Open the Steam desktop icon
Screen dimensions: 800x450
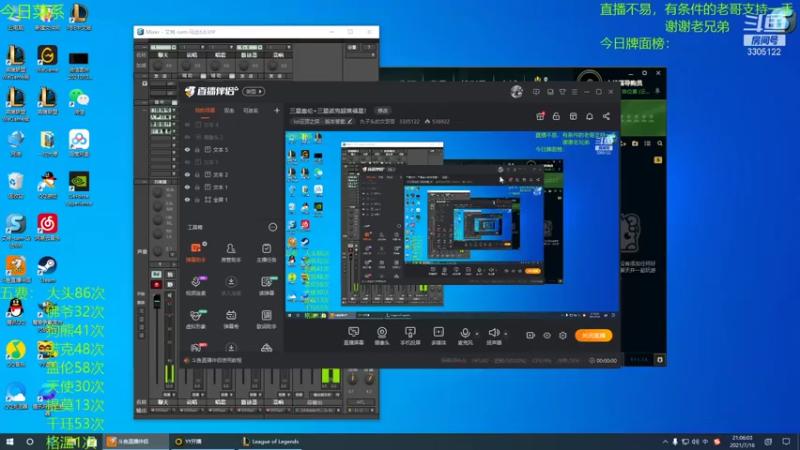[x=47, y=270]
